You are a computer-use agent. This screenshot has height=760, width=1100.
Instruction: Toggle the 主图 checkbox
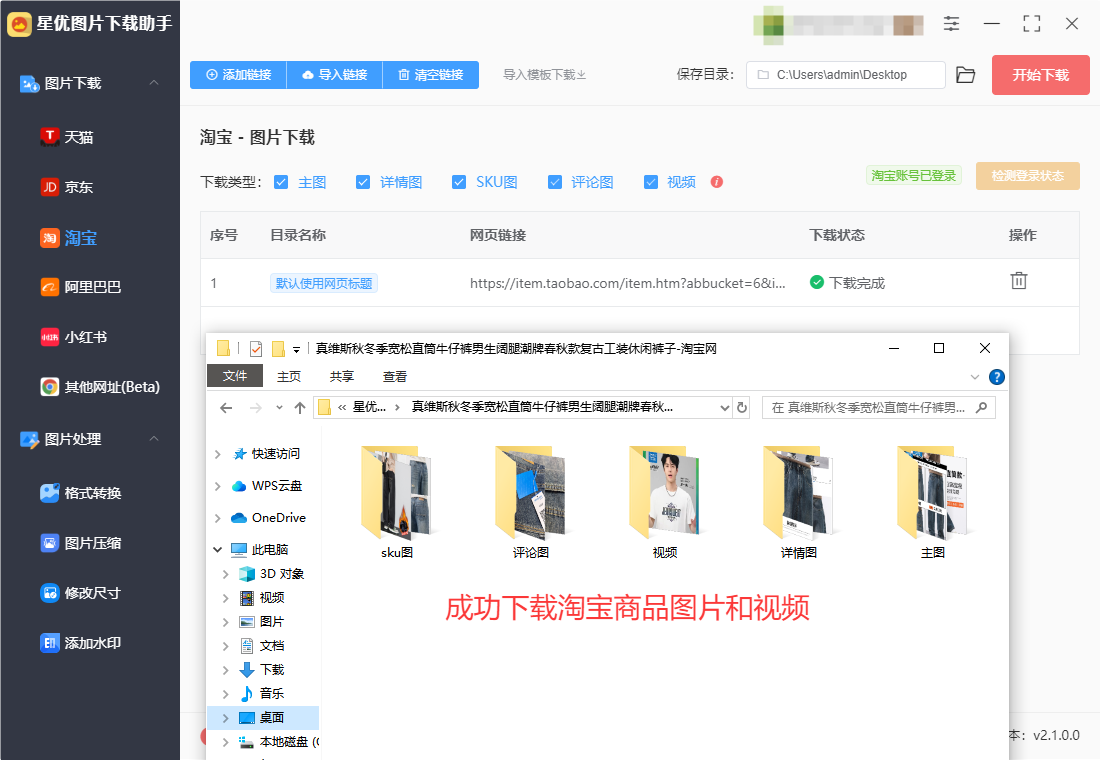coord(281,182)
